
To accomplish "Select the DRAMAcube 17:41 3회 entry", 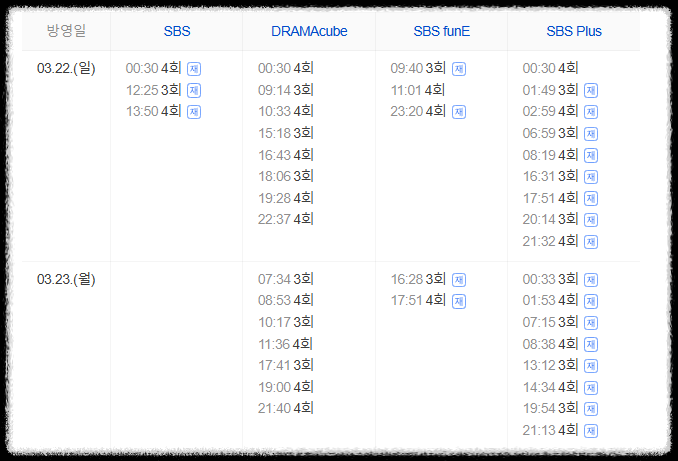I will click(x=286, y=365).
